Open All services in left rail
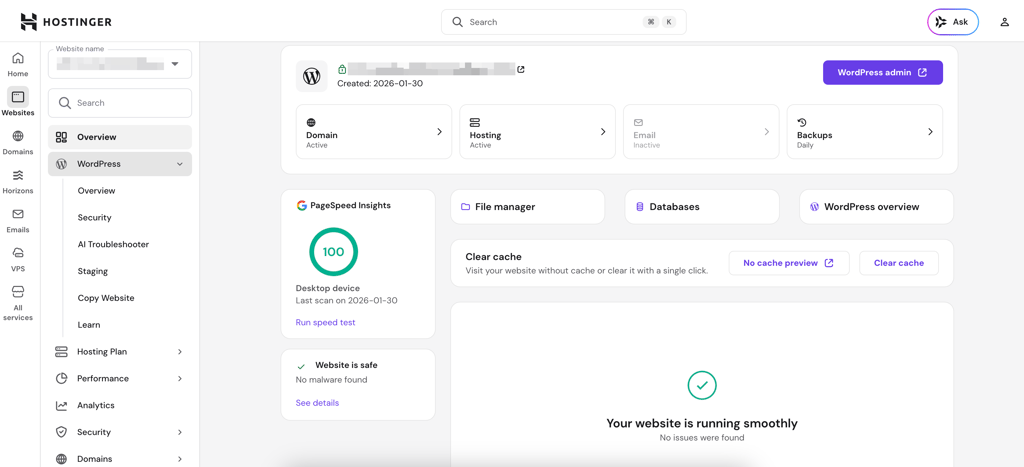 [x=18, y=302]
